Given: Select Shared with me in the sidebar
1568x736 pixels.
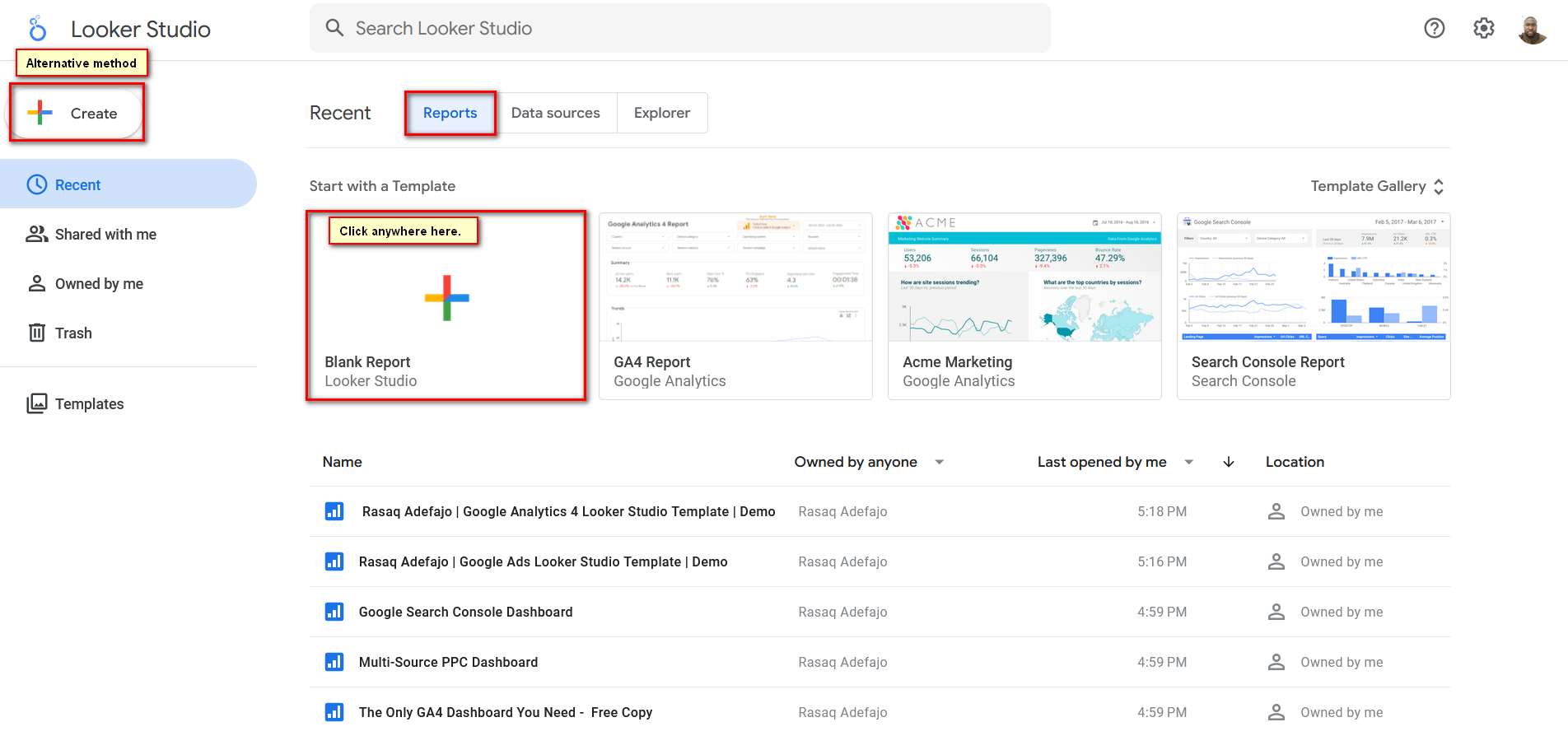Looking at the screenshot, I should [128, 234].
